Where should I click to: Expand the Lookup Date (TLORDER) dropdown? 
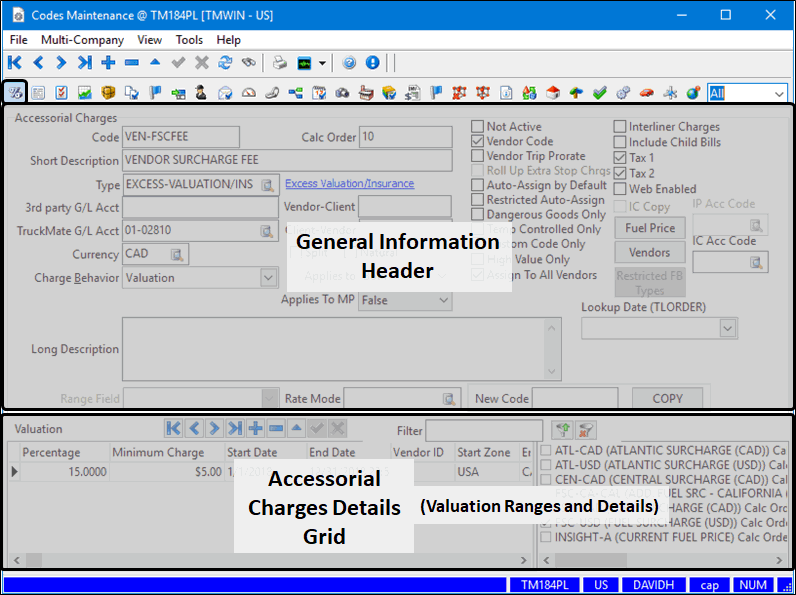tap(727, 328)
